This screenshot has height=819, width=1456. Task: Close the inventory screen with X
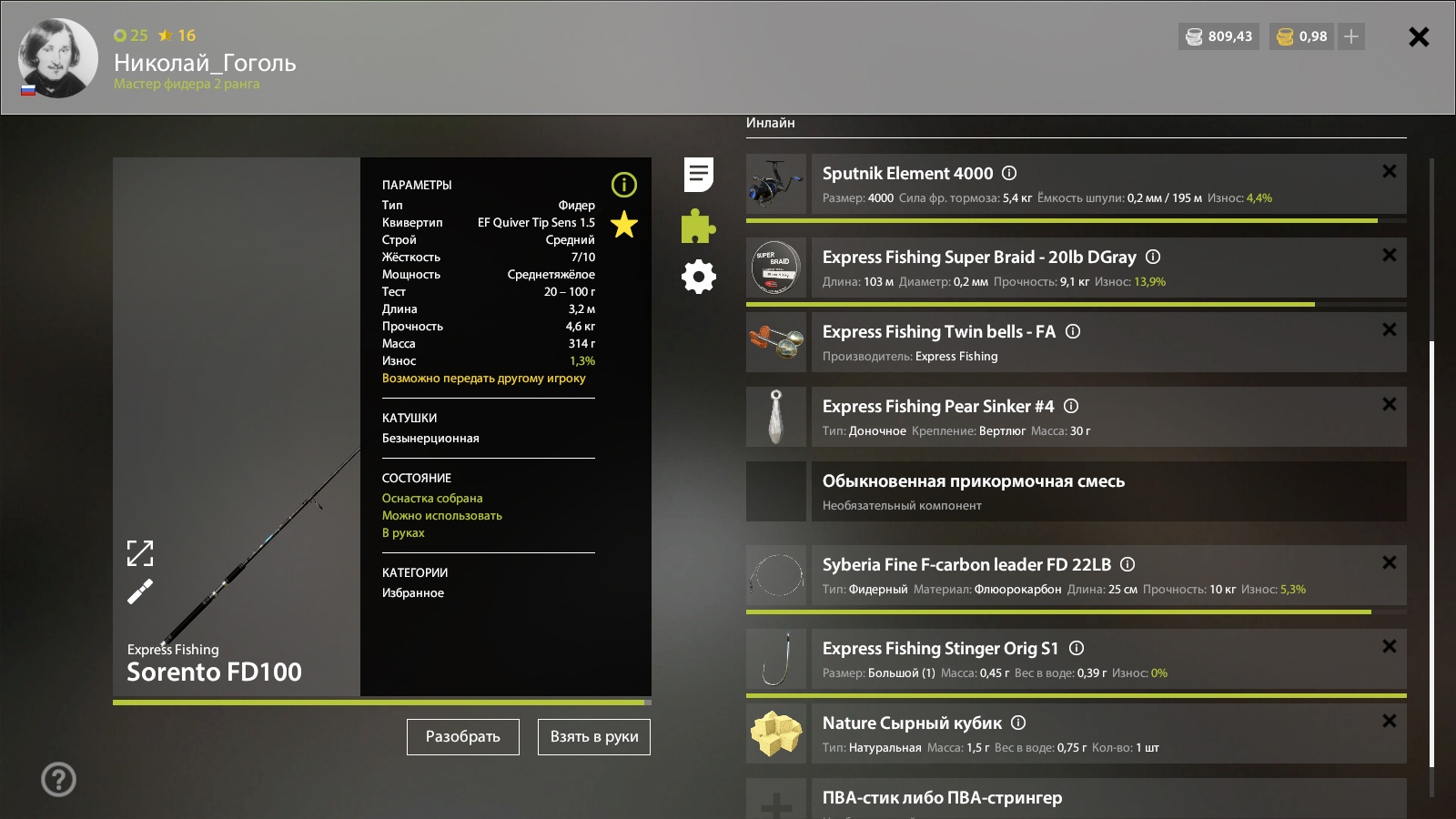point(1419,36)
